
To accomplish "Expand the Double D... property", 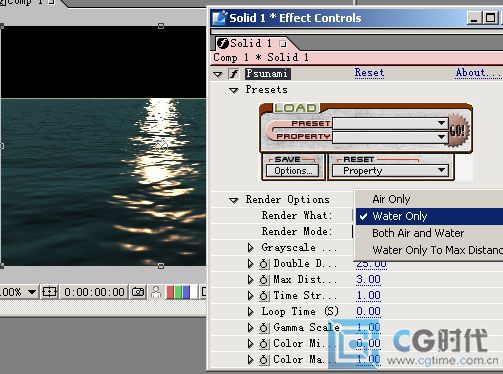I will click(251, 264).
